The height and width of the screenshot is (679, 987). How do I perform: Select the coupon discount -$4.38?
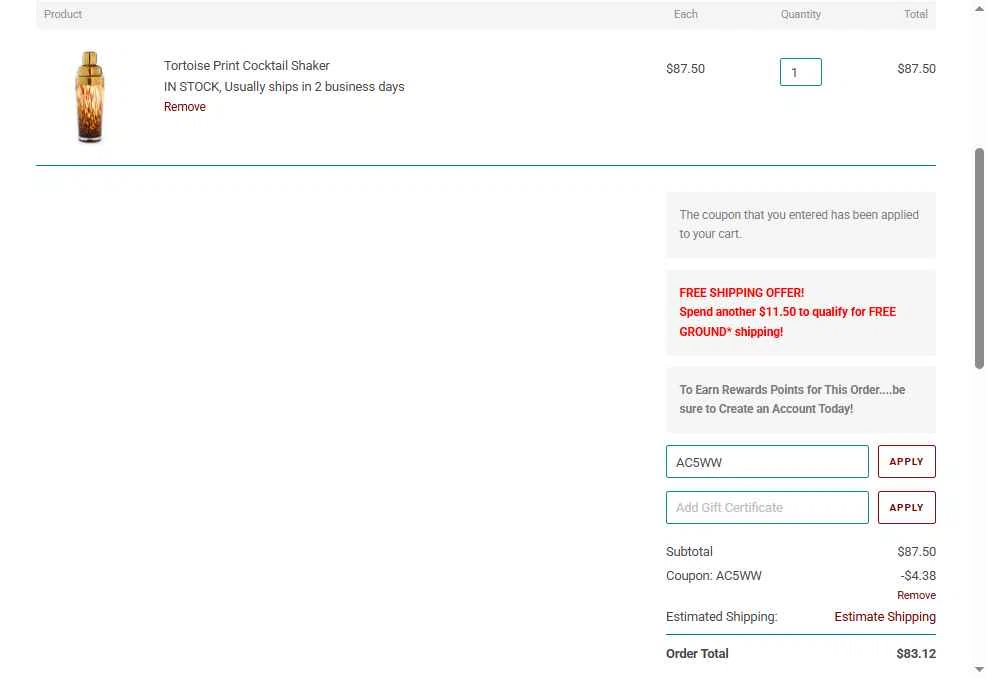[x=918, y=576]
